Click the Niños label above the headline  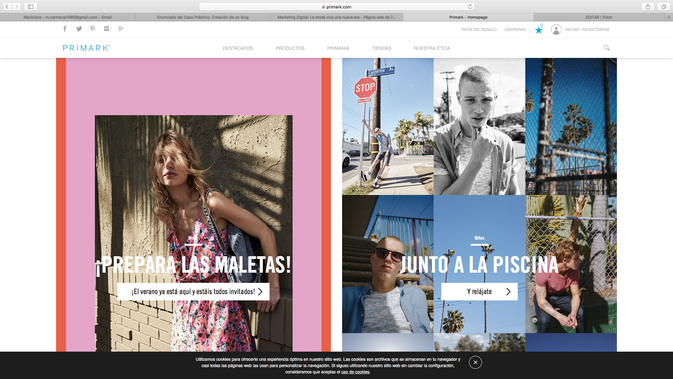[x=479, y=238]
